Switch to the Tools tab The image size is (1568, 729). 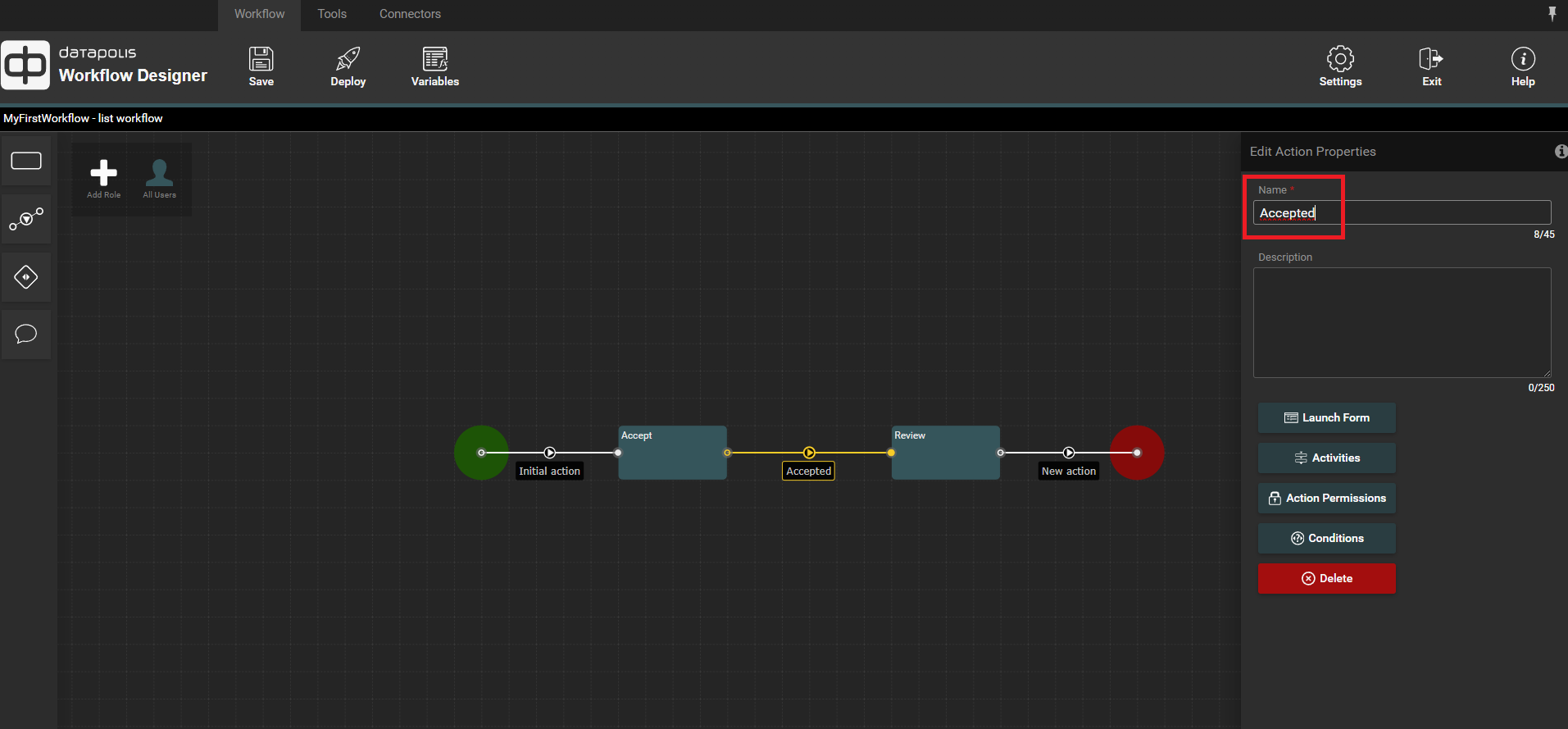click(332, 14)
